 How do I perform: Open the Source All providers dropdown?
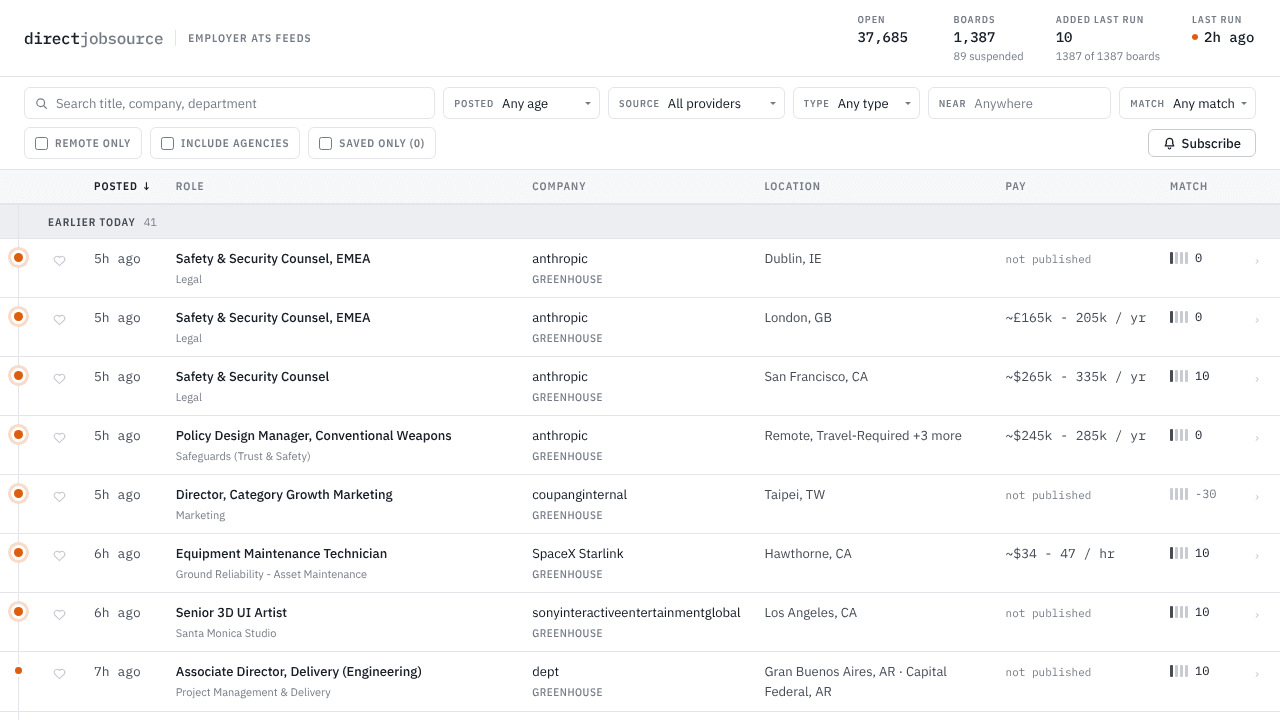point(696,103)
